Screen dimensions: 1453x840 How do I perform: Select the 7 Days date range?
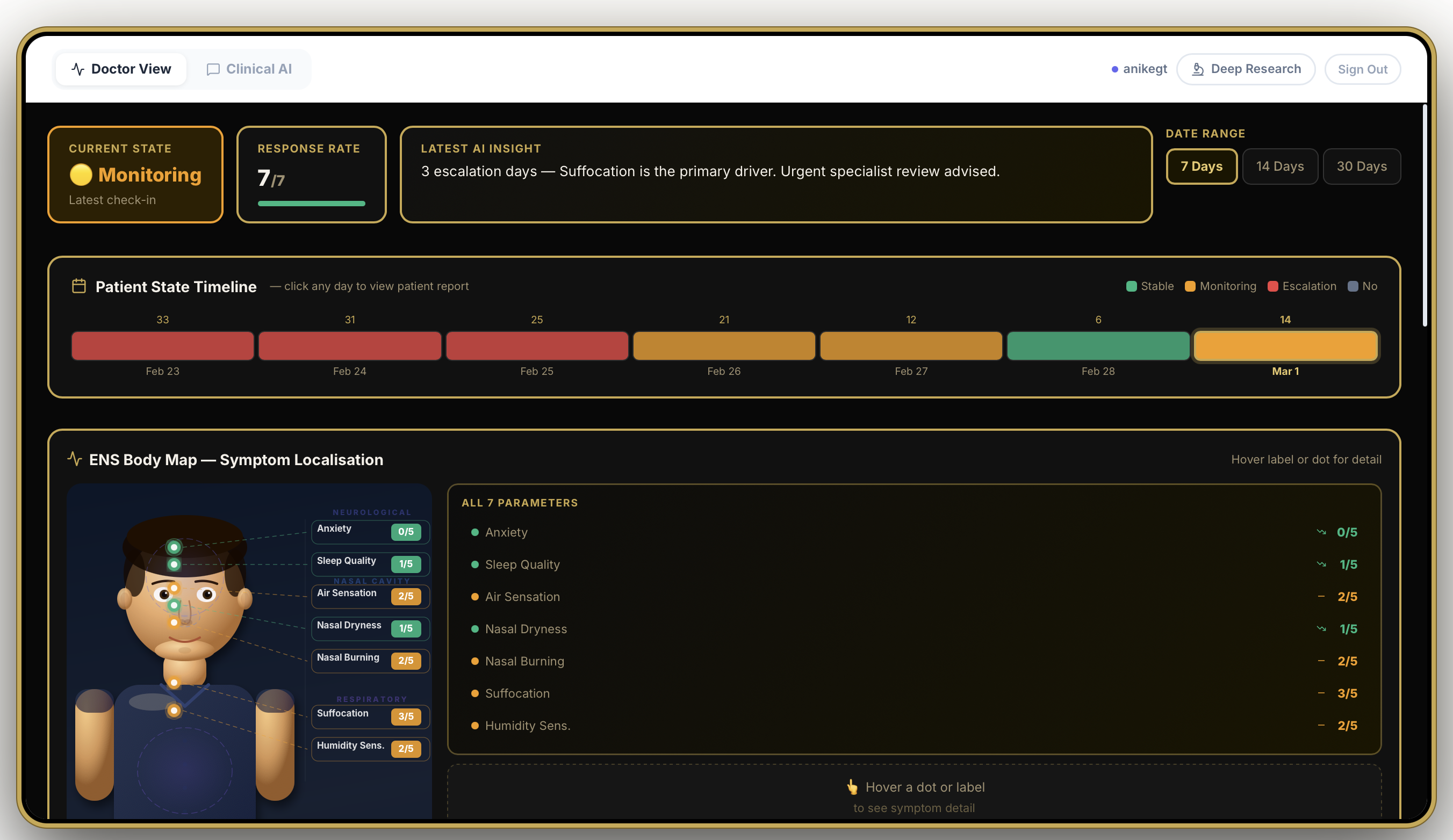click(1201, 166)
